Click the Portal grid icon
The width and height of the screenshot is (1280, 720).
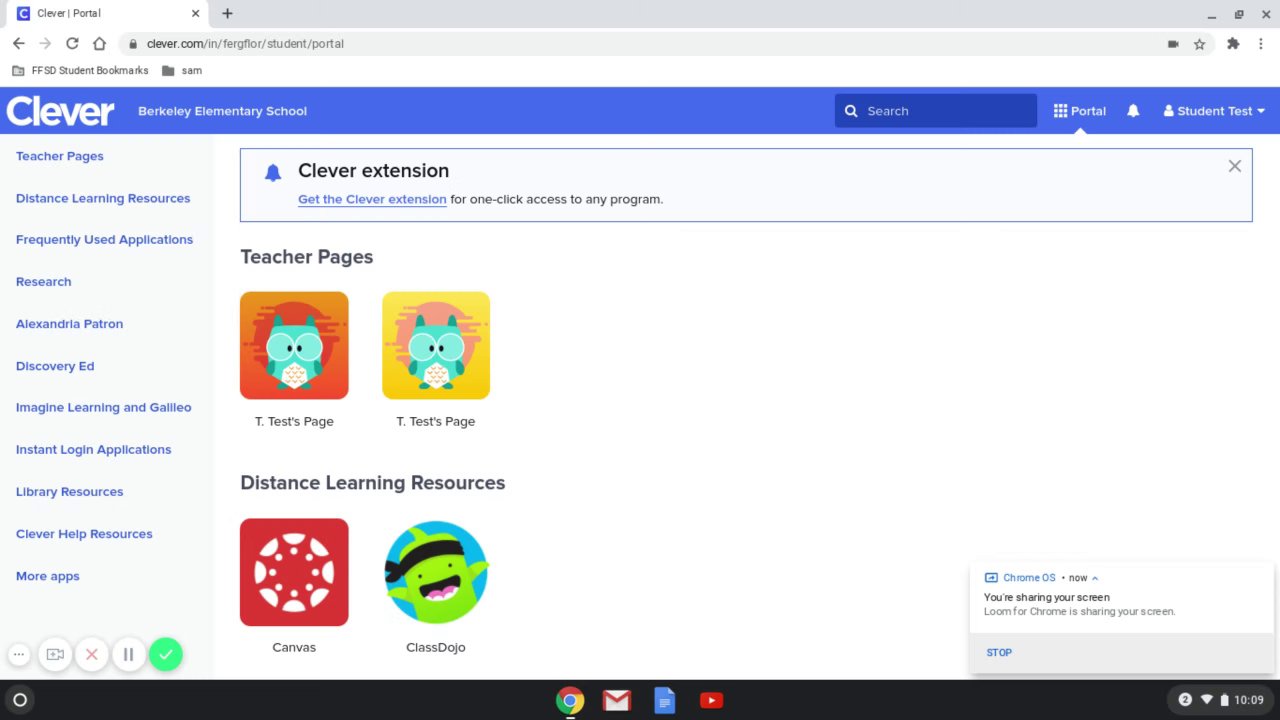pyautogui.click(x=1060, y=111)
